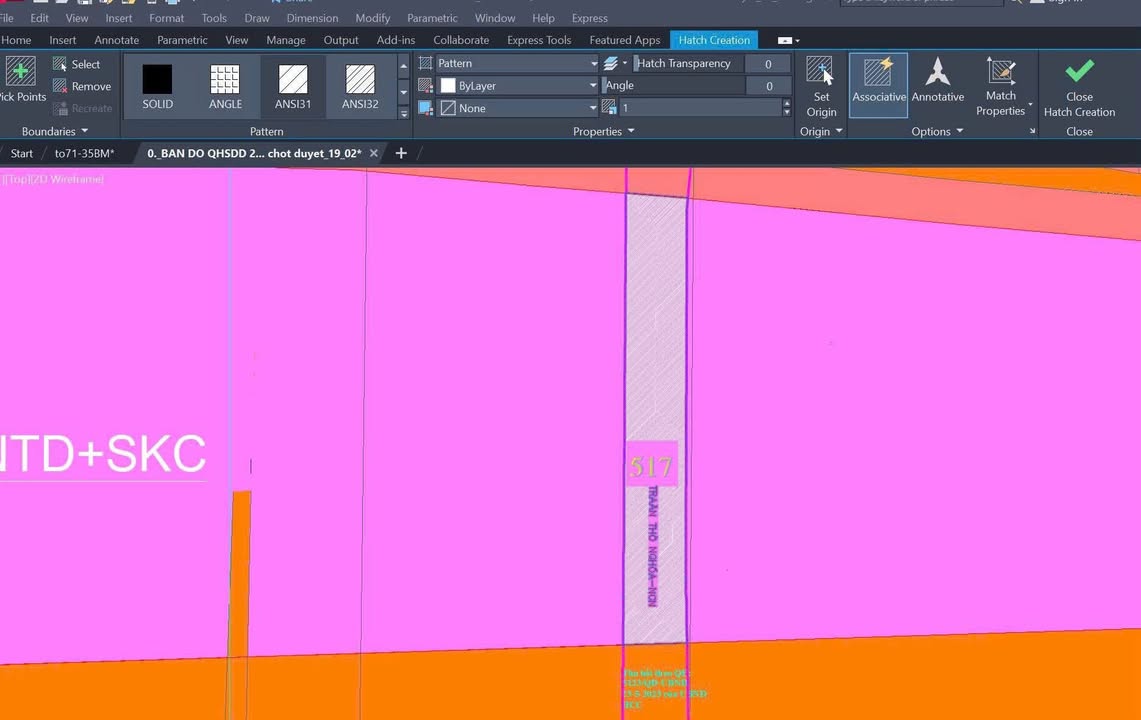The width and height of the screenshot is (1141, 720).
Task: Open ByLayer hatch color dropdown
Action: point(516,86)
